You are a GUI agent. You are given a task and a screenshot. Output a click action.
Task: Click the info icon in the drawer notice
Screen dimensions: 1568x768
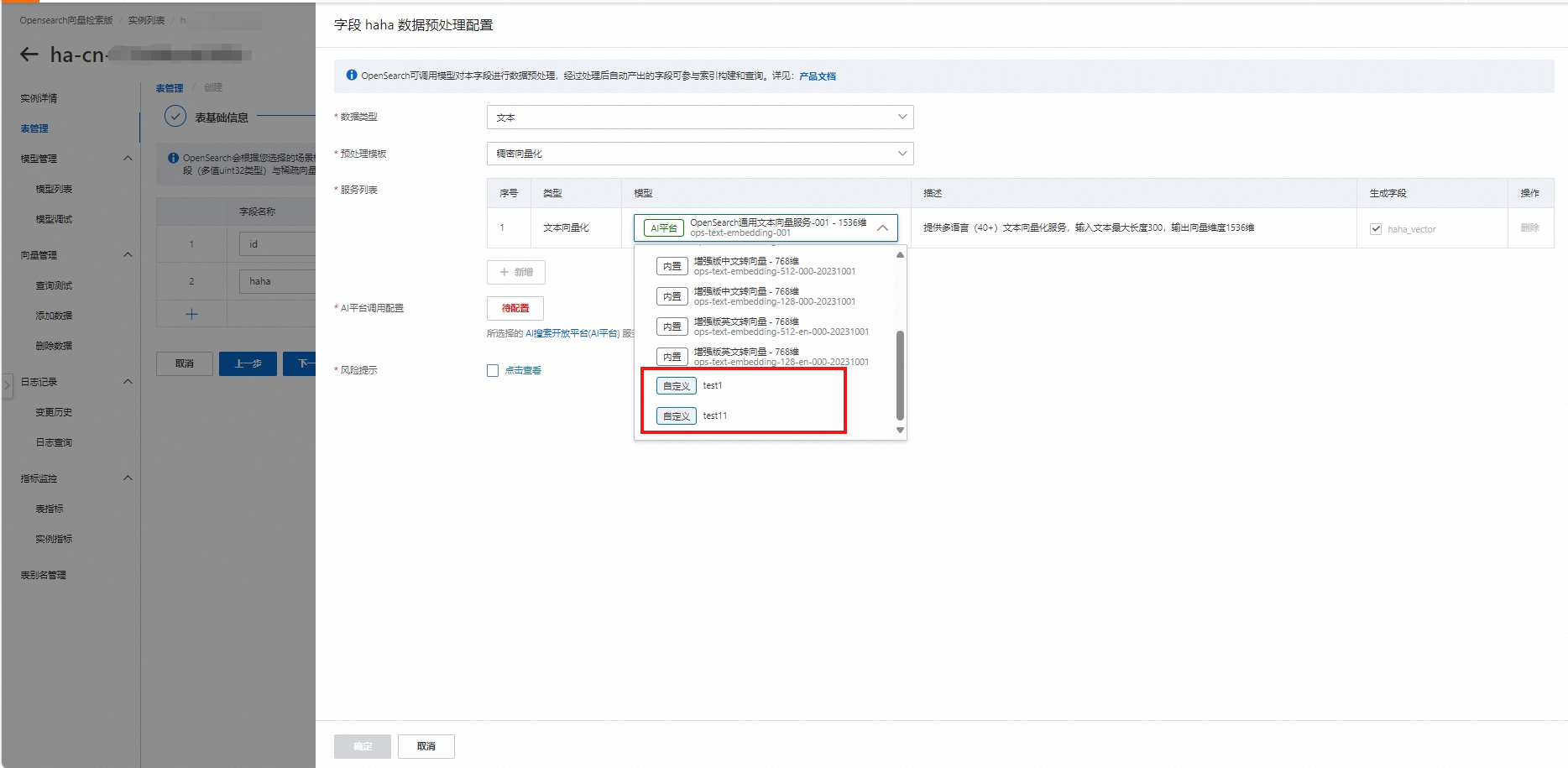coord(352,76)
